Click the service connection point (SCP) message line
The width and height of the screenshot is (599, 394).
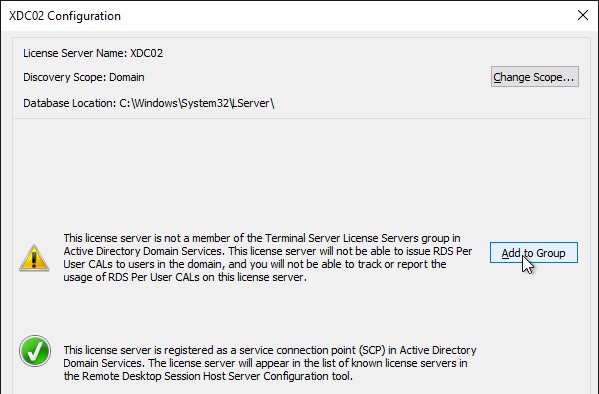click(x=270, y=350)
